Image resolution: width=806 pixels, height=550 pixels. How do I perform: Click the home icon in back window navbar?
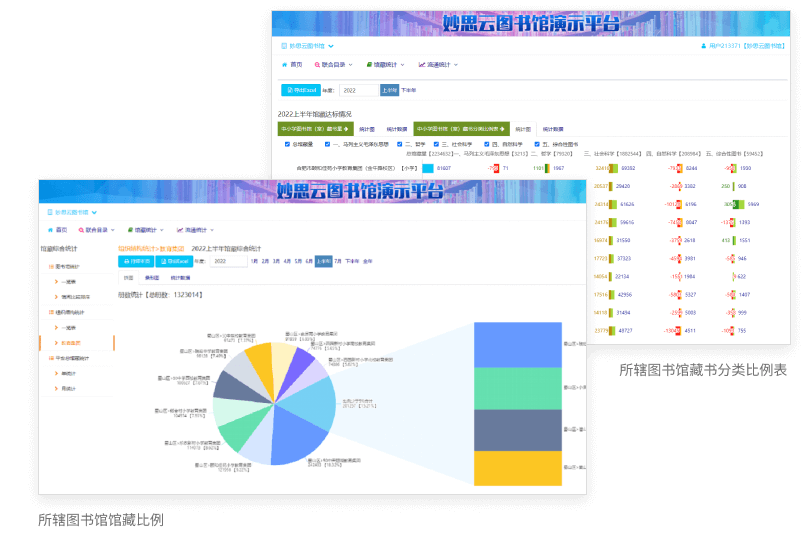point(284,64)
